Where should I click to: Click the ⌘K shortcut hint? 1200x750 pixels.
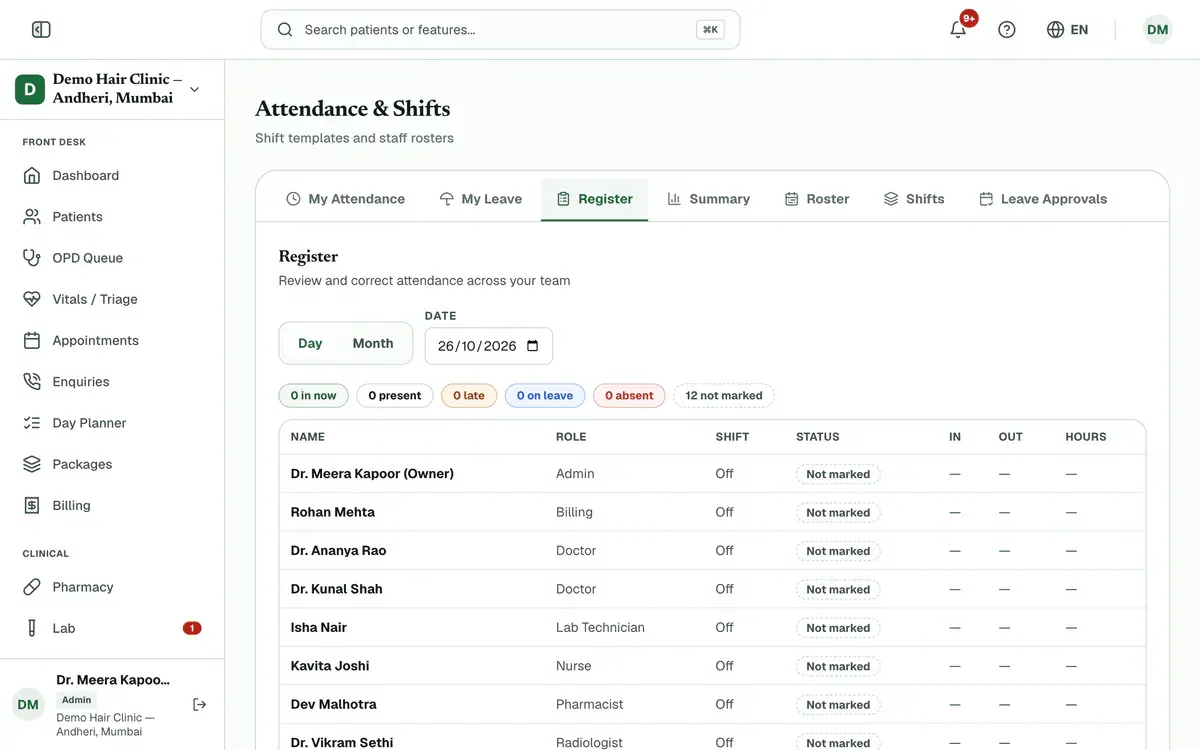click(710, 30)
